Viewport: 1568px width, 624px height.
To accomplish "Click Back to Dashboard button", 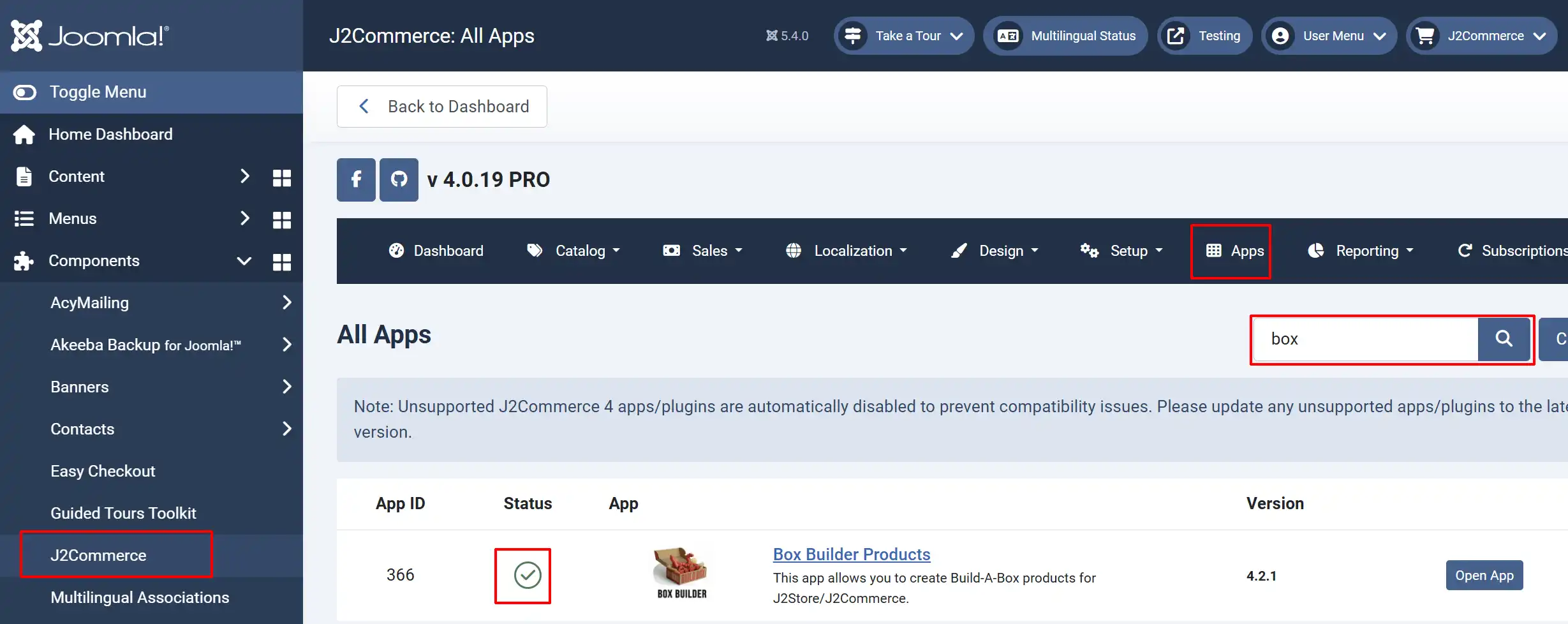I will pyautogui.click(x=442, y=107).
